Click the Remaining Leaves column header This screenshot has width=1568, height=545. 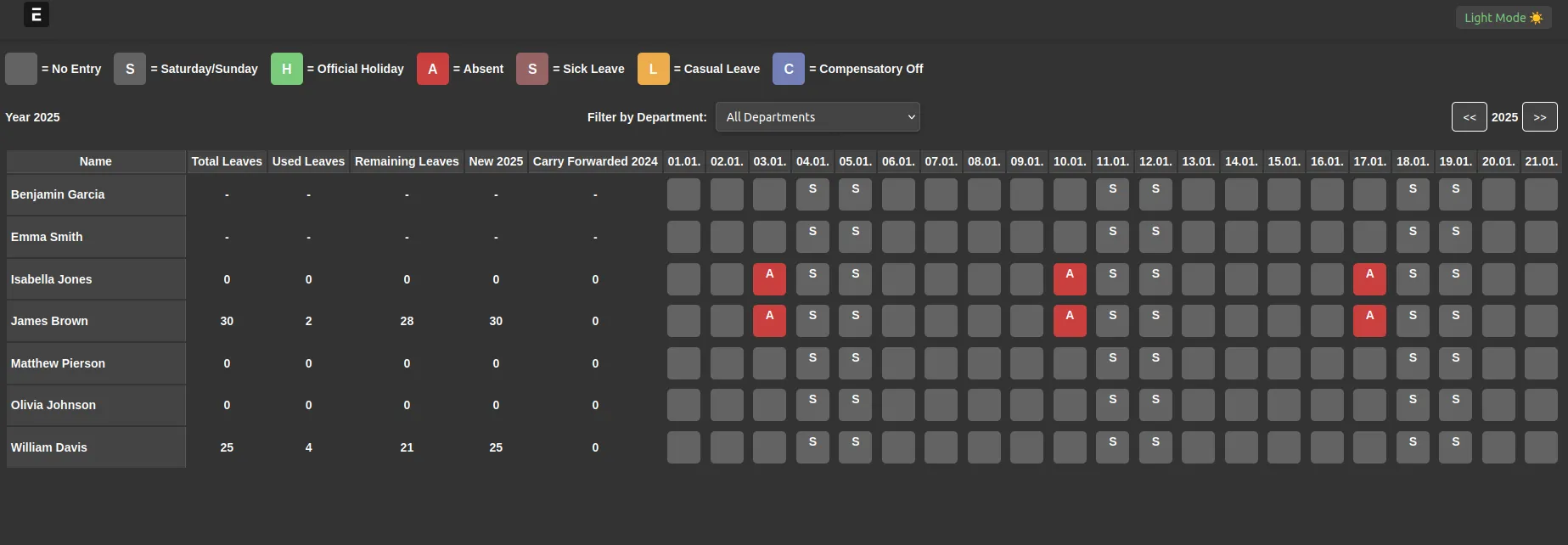pyautogui.click(x=407, y=161)
